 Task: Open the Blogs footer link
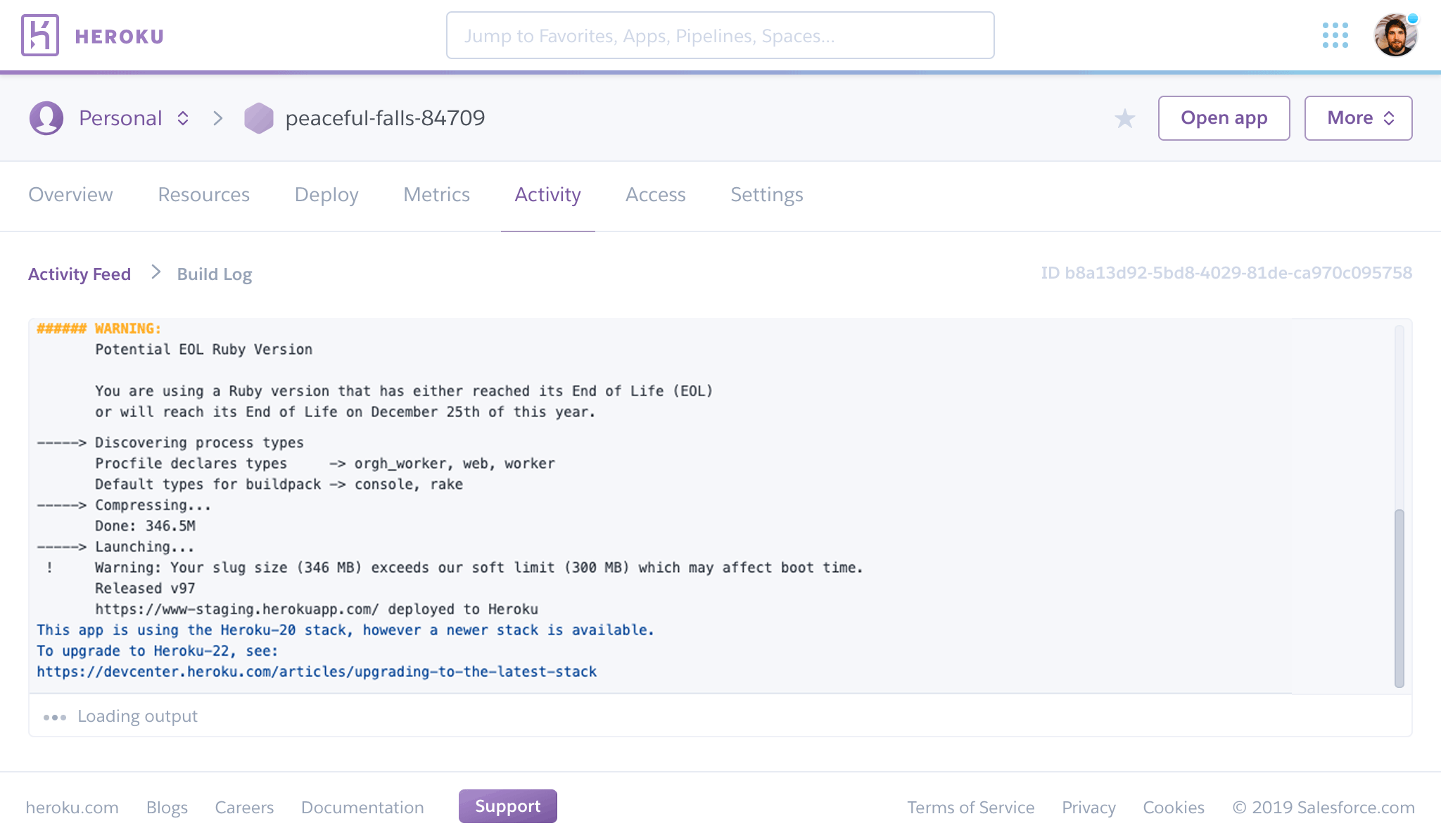coord(167,808)
